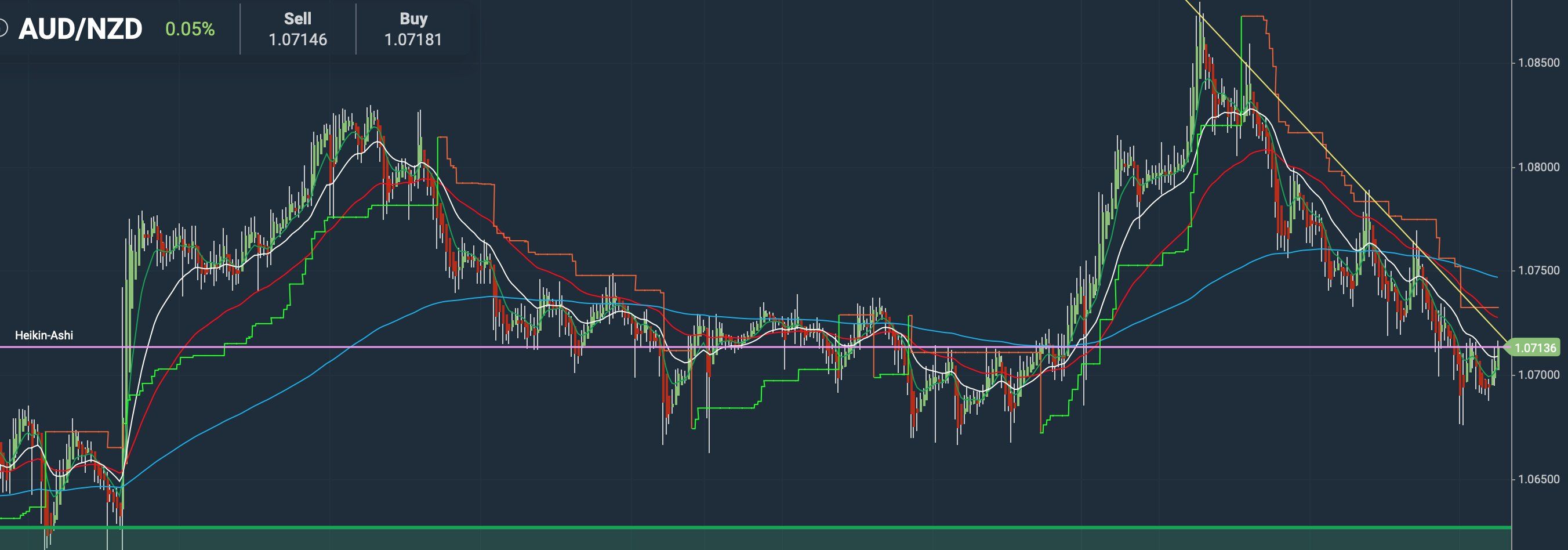Click the 1.07500 price axis label
Image resolution: width=1568 pixels, height=550 pixels.
tap(1539, 270)
